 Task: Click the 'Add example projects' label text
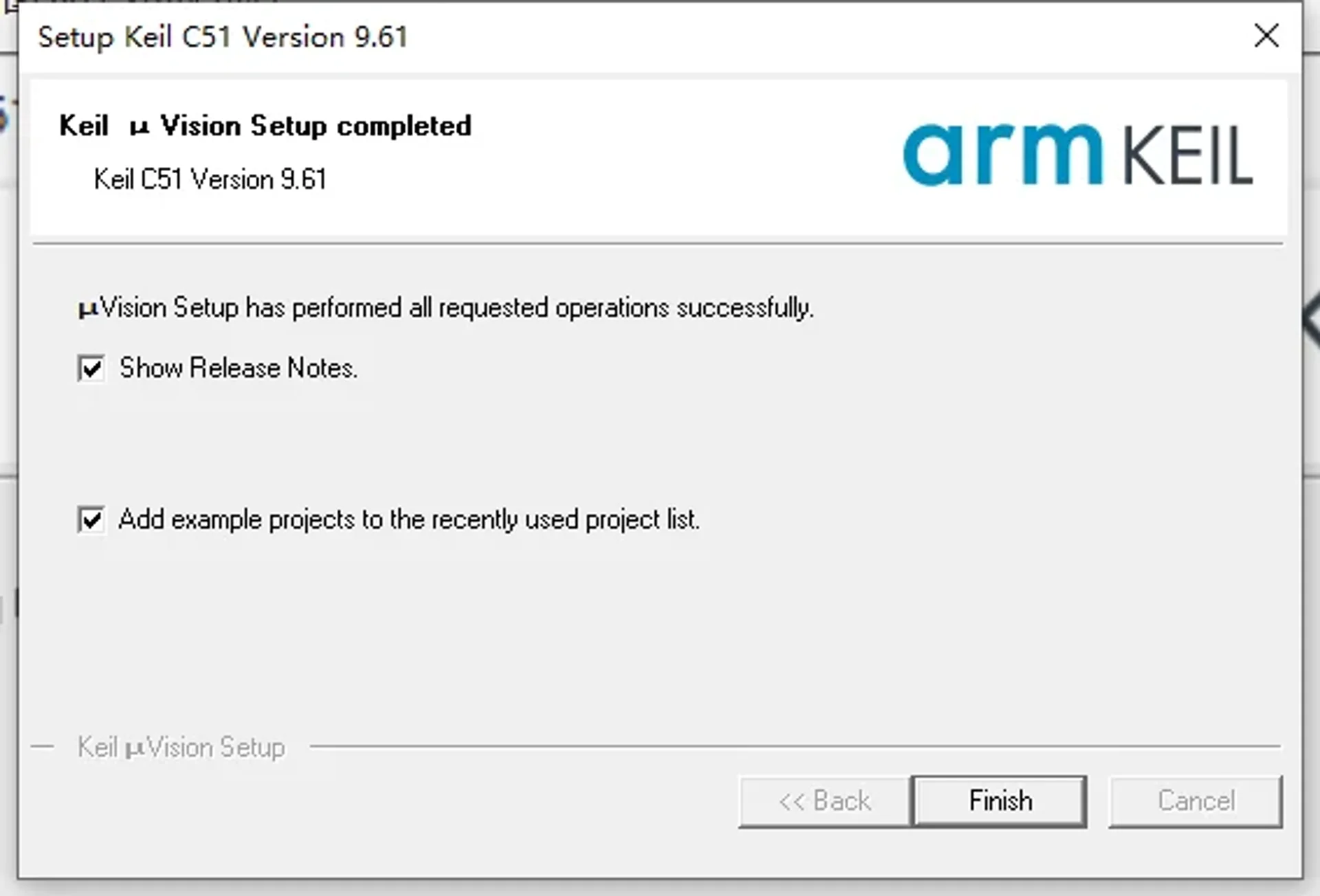coord(408,519)
